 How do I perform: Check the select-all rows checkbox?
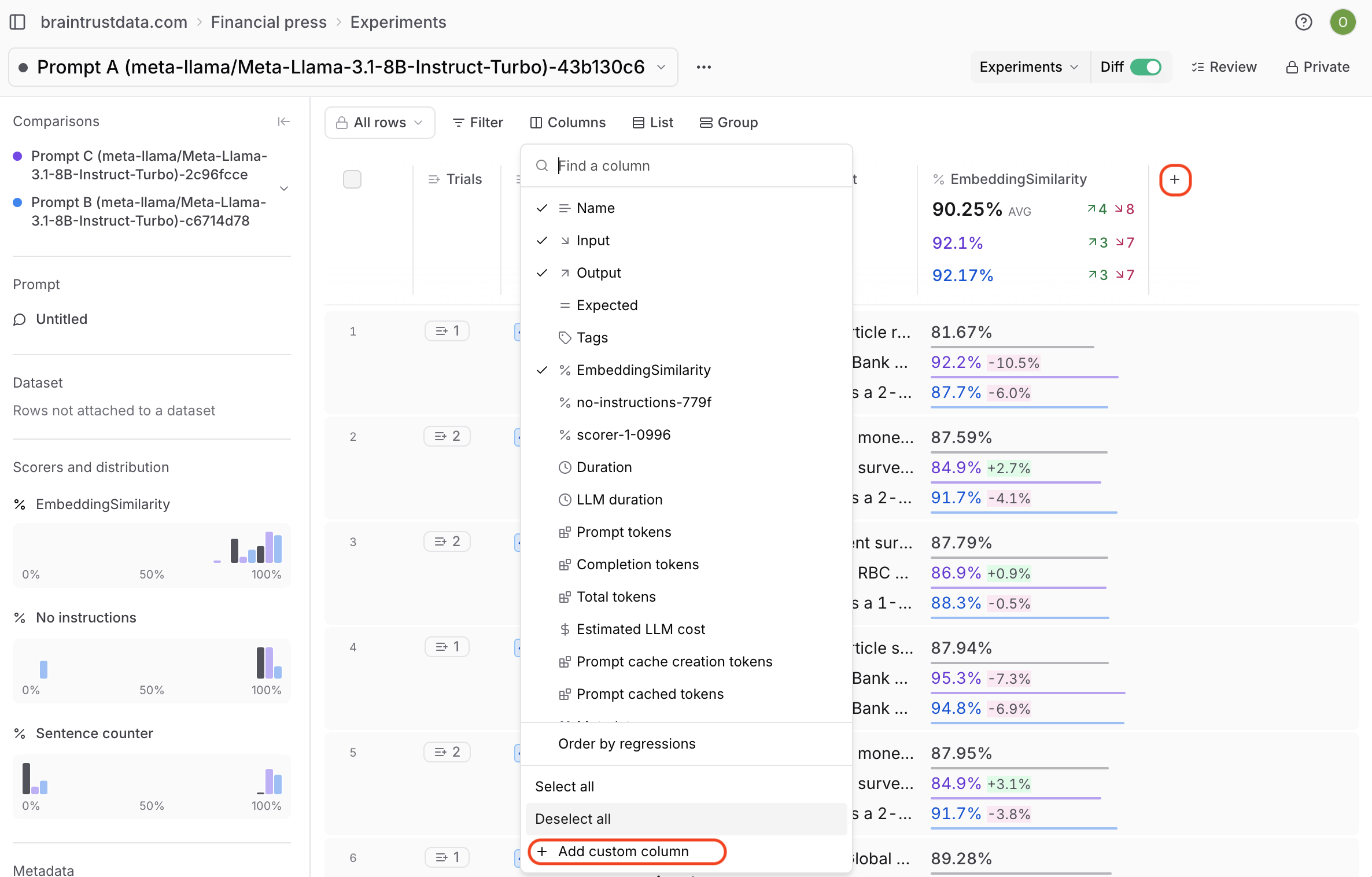pyautogui.click(x=352, y=179)
